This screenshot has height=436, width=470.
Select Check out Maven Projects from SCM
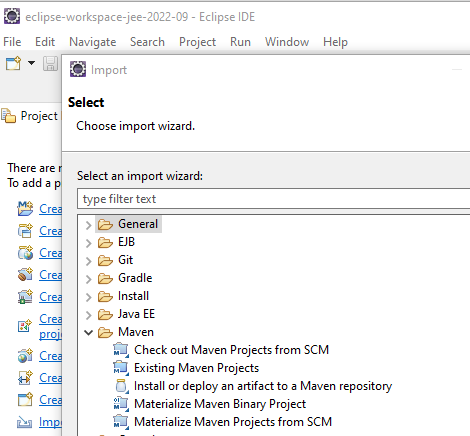coord(231,350)
